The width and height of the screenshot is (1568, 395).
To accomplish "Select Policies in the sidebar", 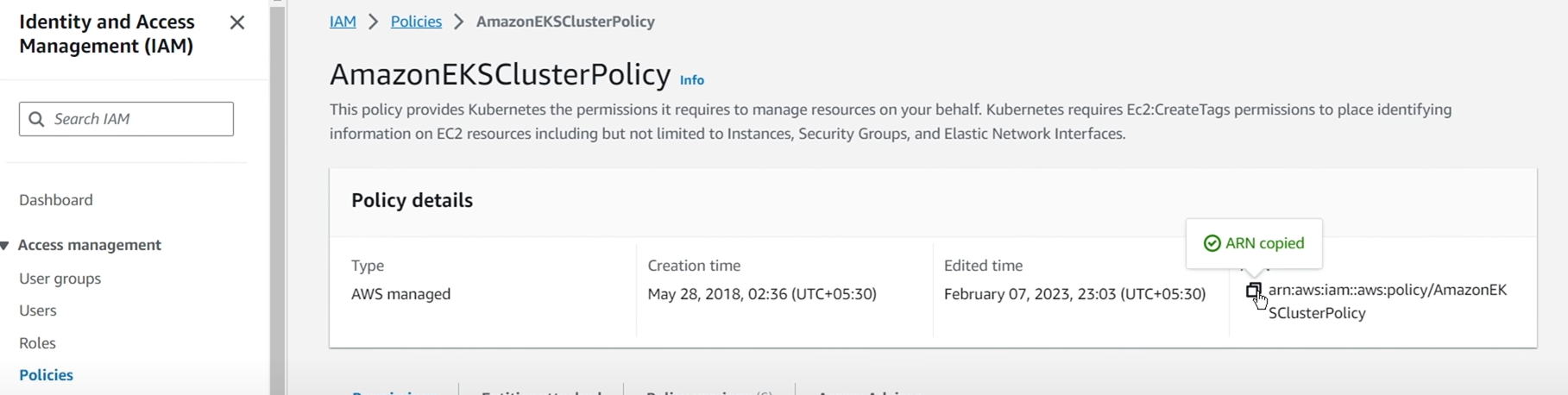I will (x=46, y=375).
